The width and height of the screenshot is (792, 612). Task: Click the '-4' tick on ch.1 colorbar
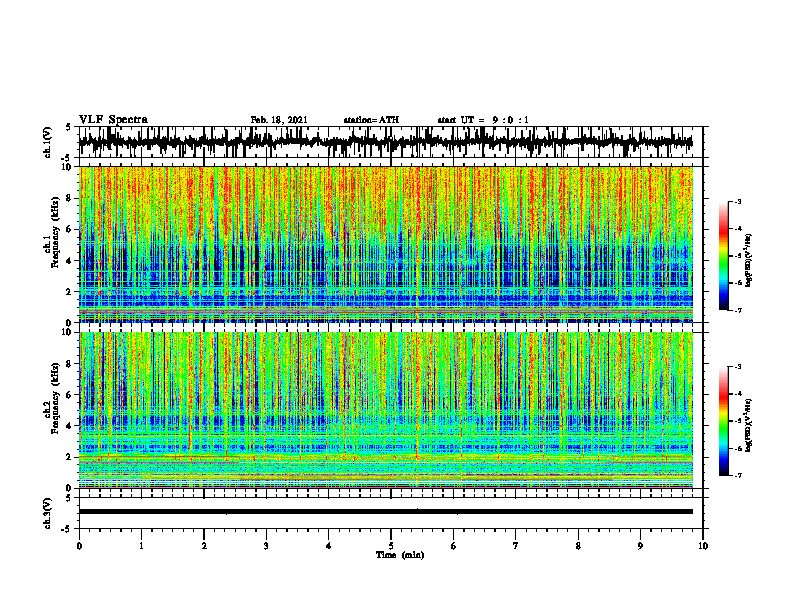click(x=738, y=229)
